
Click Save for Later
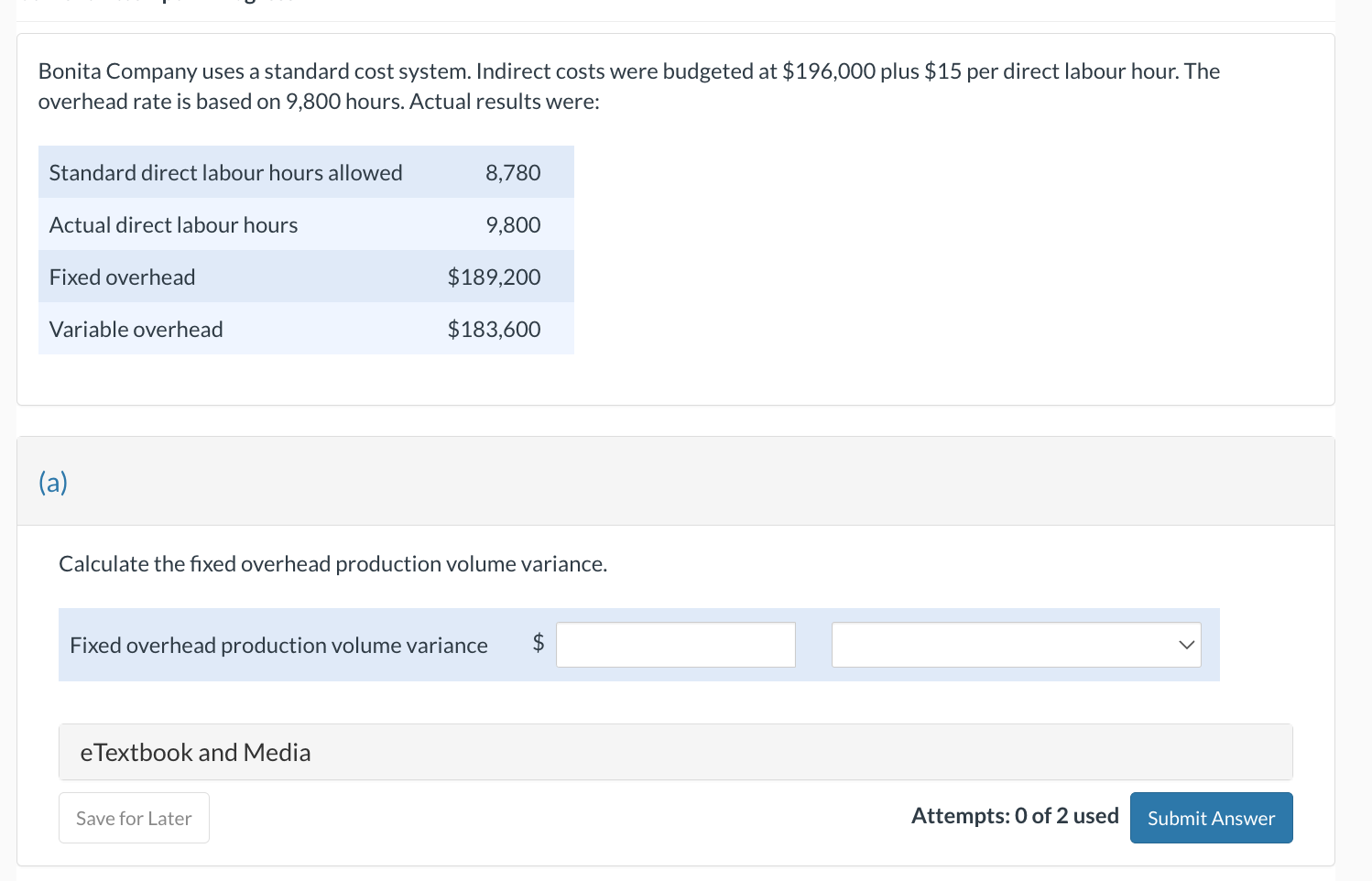pos(134,817)
